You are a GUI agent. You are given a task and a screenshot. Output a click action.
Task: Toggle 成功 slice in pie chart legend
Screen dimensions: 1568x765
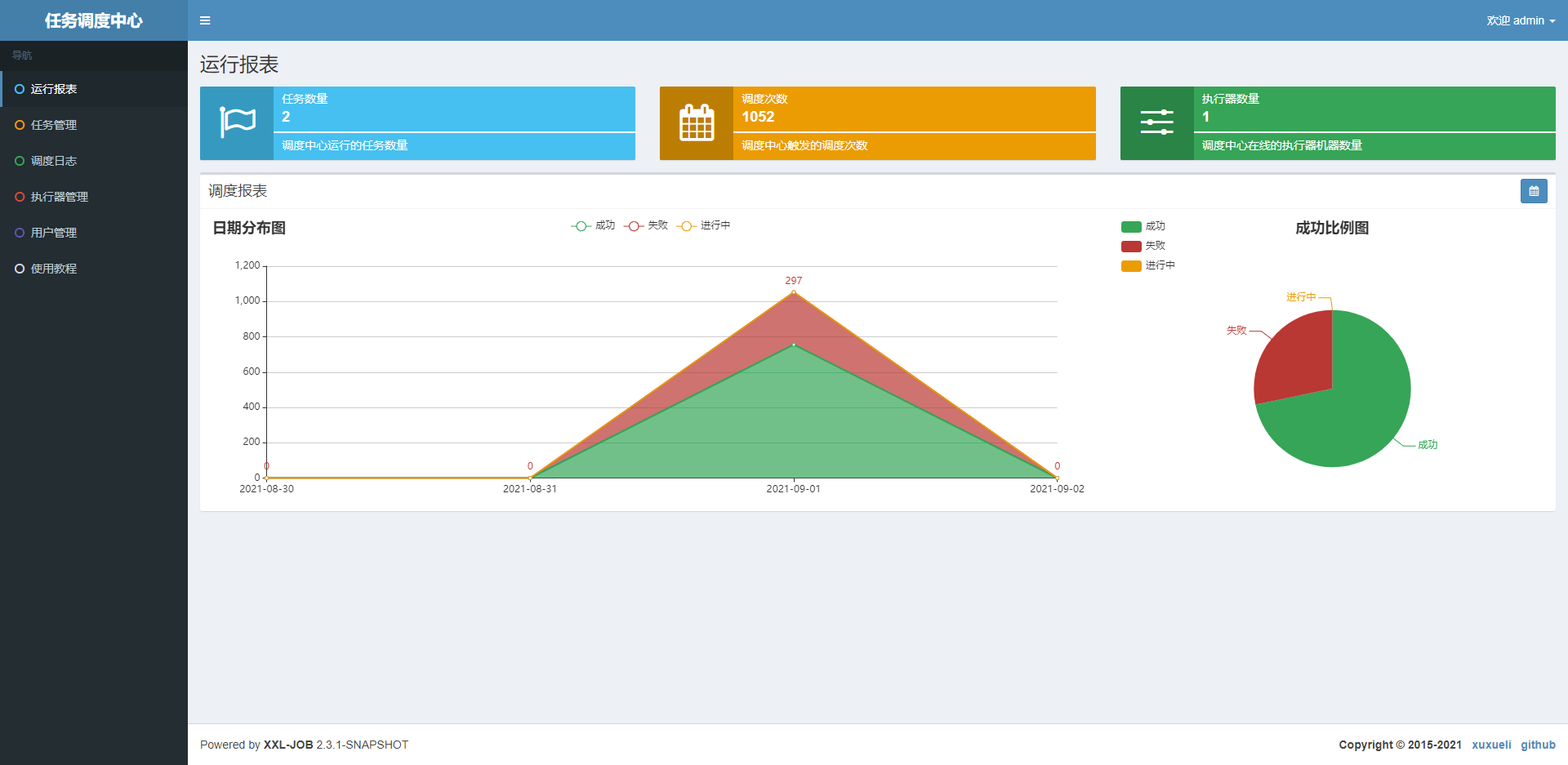coord(1143,226)
